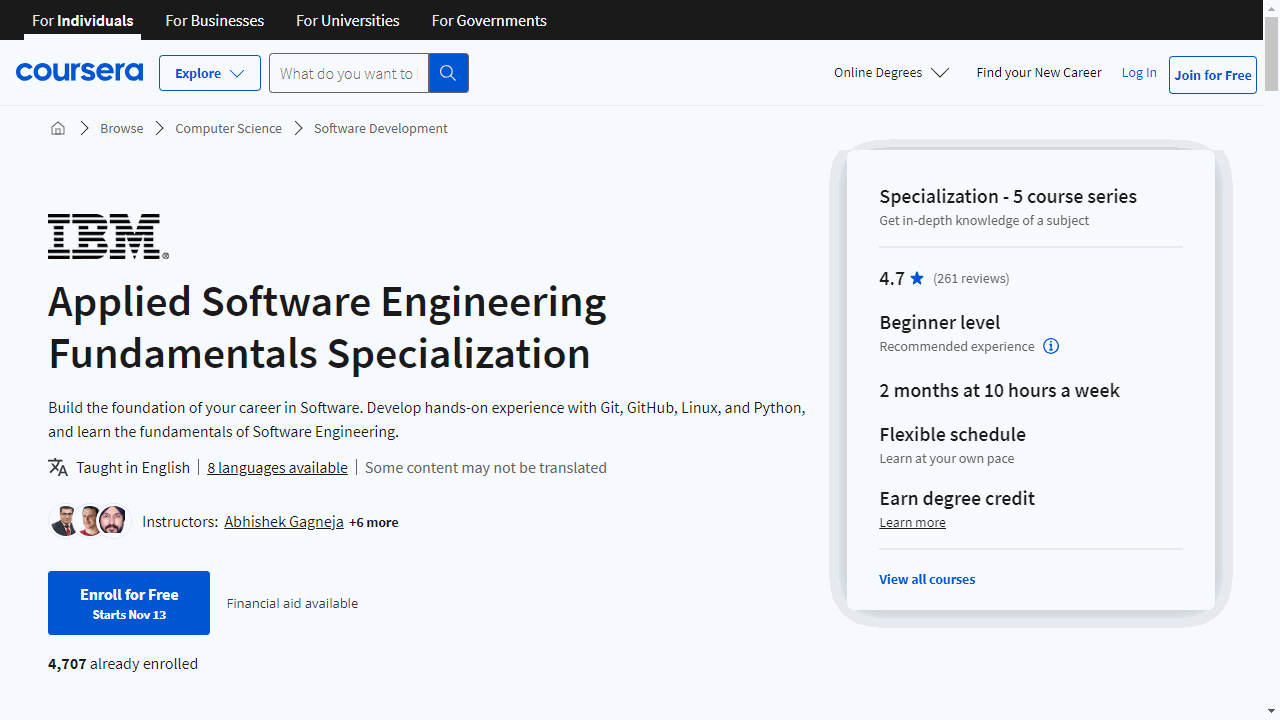Screen dimensions: 1280x720
Task: Click Find your New Career link
Action: [1039, 72]
